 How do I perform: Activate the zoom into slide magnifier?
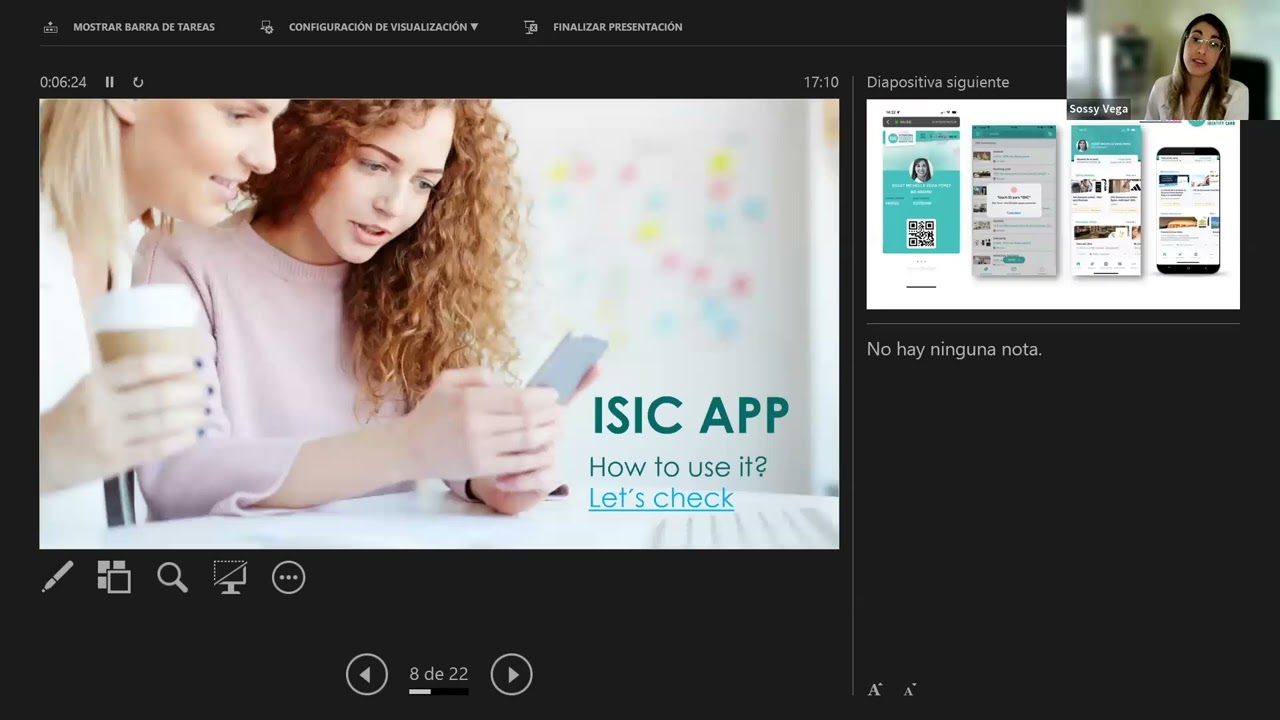[x=172, y=577]
